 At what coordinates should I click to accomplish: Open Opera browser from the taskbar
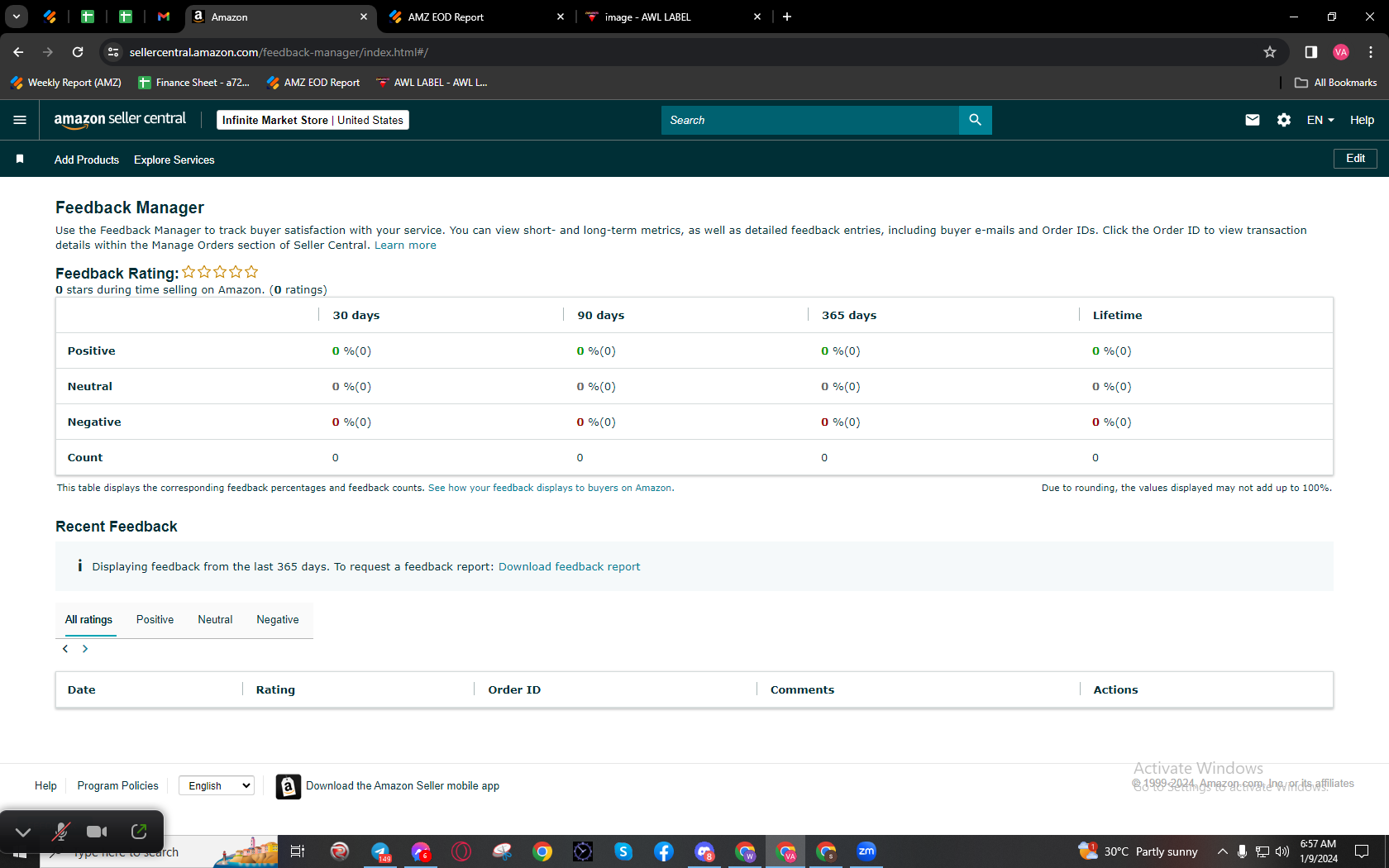pyautogui.click(x=461, y=851)
